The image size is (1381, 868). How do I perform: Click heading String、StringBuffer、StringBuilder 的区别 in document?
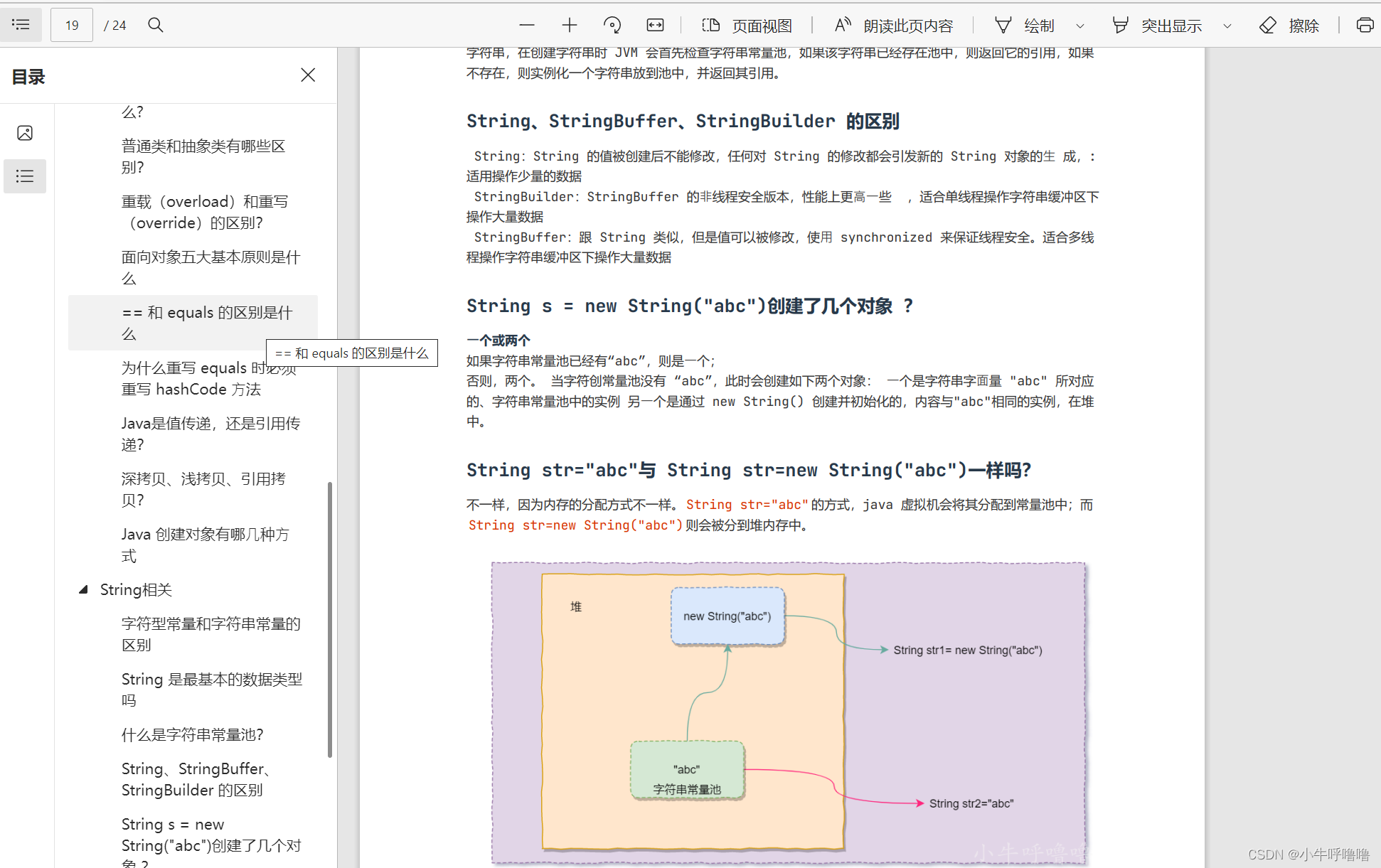683,122
